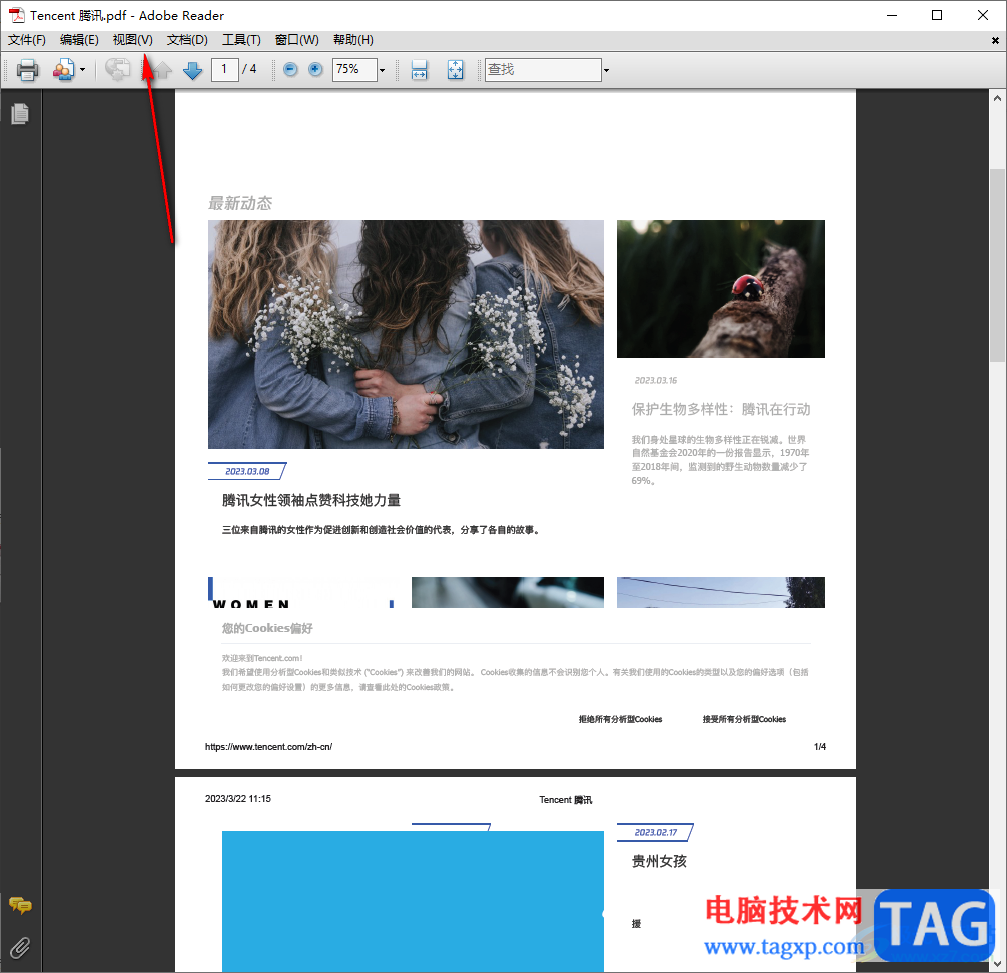Image resolution: width=1007 pixels, height=973 pixels.
Task: Click the ladybug photo
Action: (721, 289)
